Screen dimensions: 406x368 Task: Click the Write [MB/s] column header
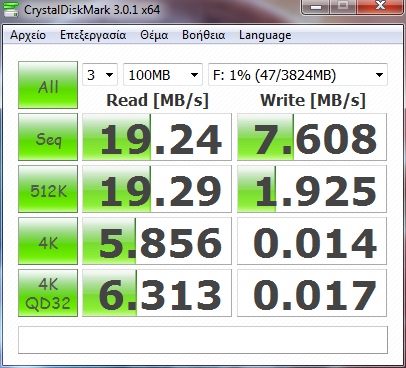(313, 100)
